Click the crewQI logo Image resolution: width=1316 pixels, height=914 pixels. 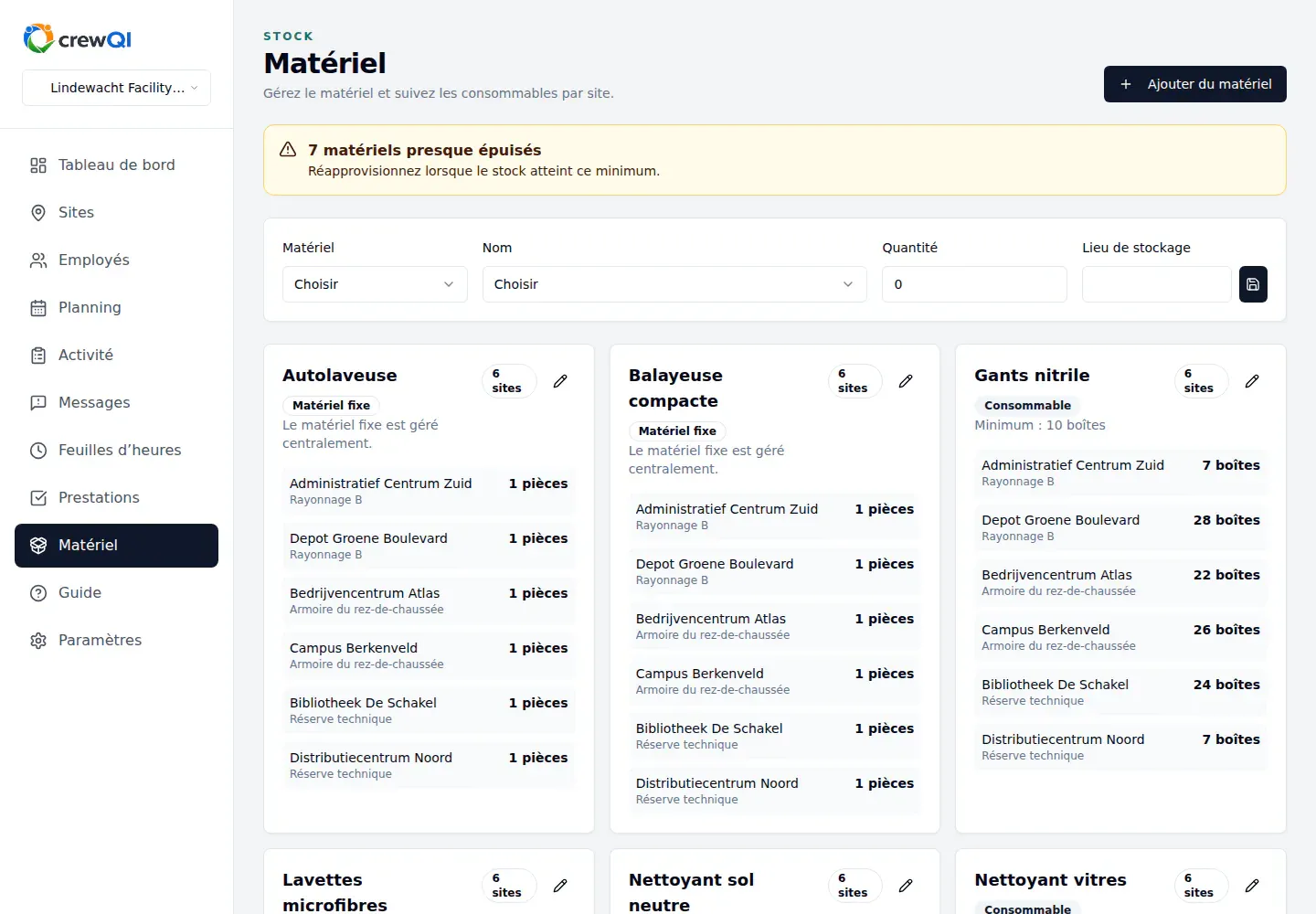click(x=78, y=38)
